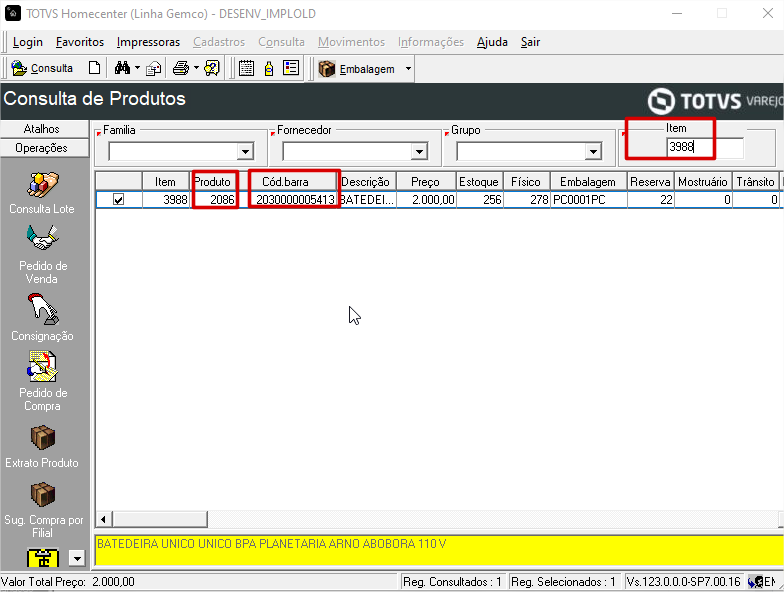Screen dimensions: 784x592
Task: Click the Mostruário column header
Action: [x=703, y=182]
